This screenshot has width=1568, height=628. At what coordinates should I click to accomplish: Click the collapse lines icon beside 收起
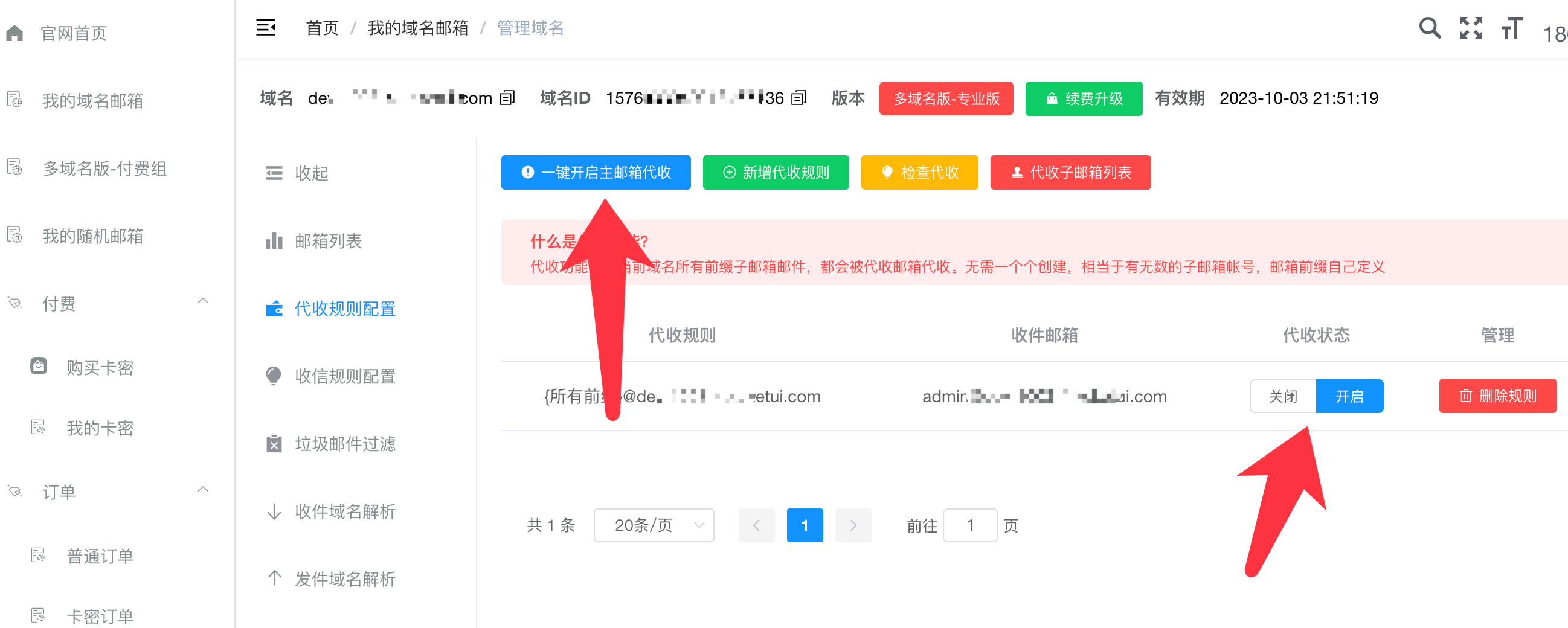274,173
